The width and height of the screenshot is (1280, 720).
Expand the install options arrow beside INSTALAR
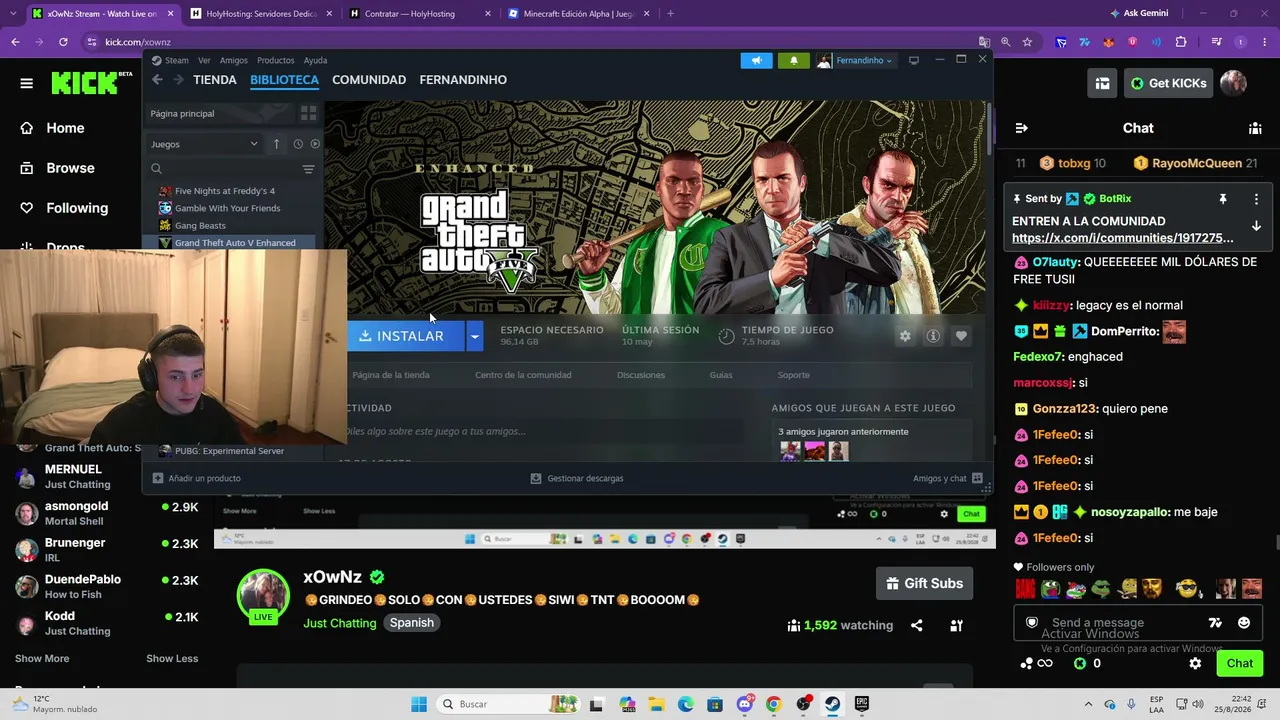pyautogui.click(x=475, y=336)
